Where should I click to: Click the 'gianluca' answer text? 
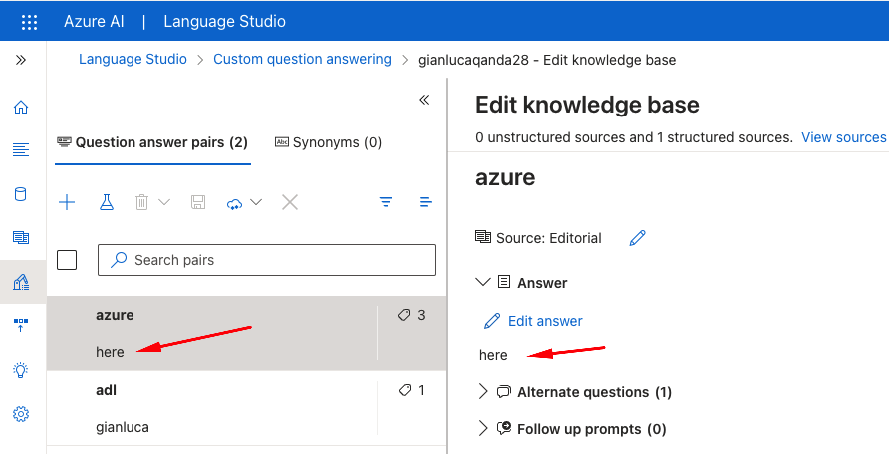[x=122, y=427]
